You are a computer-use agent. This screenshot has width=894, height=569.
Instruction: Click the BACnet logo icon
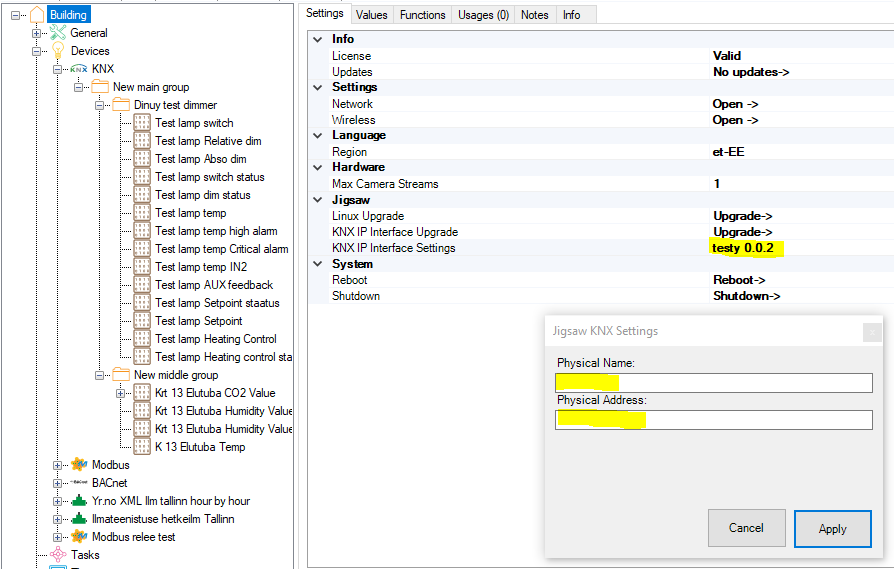[78, 483]
